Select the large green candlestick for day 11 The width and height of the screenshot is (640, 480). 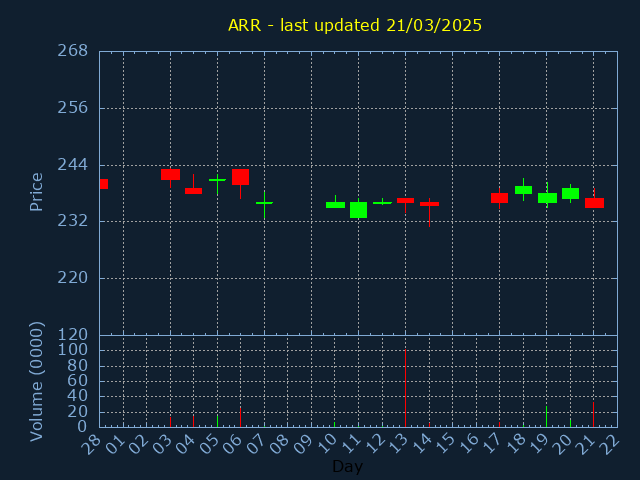tap(358, 210)
